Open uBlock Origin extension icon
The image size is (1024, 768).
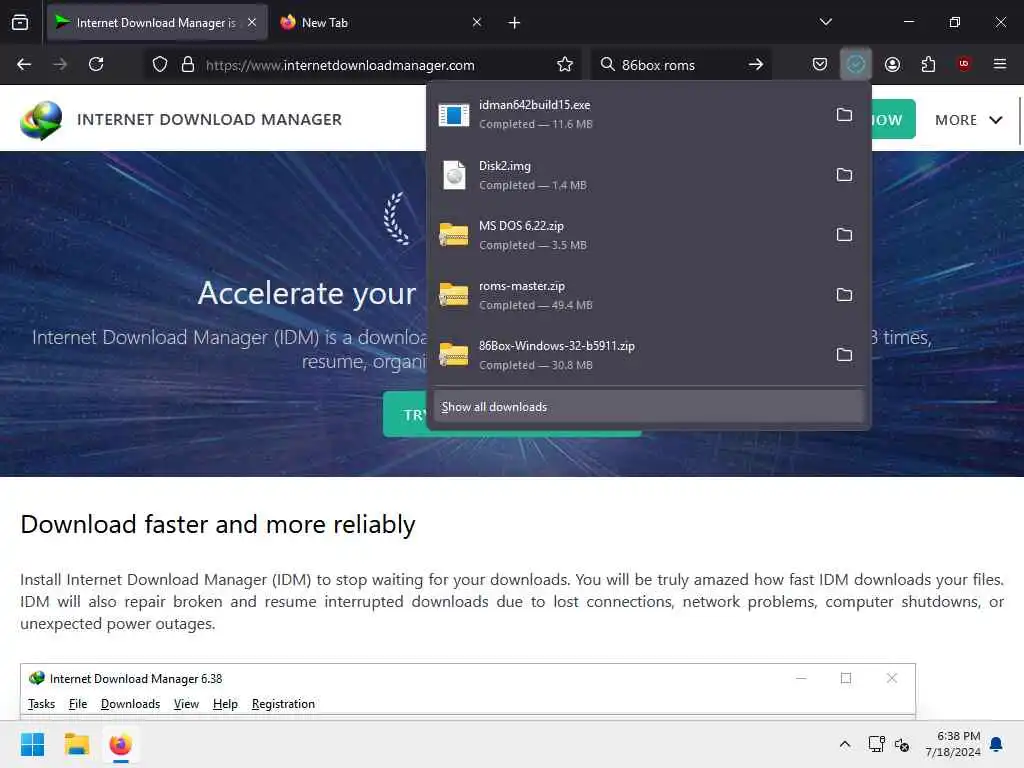coord(964,64)
